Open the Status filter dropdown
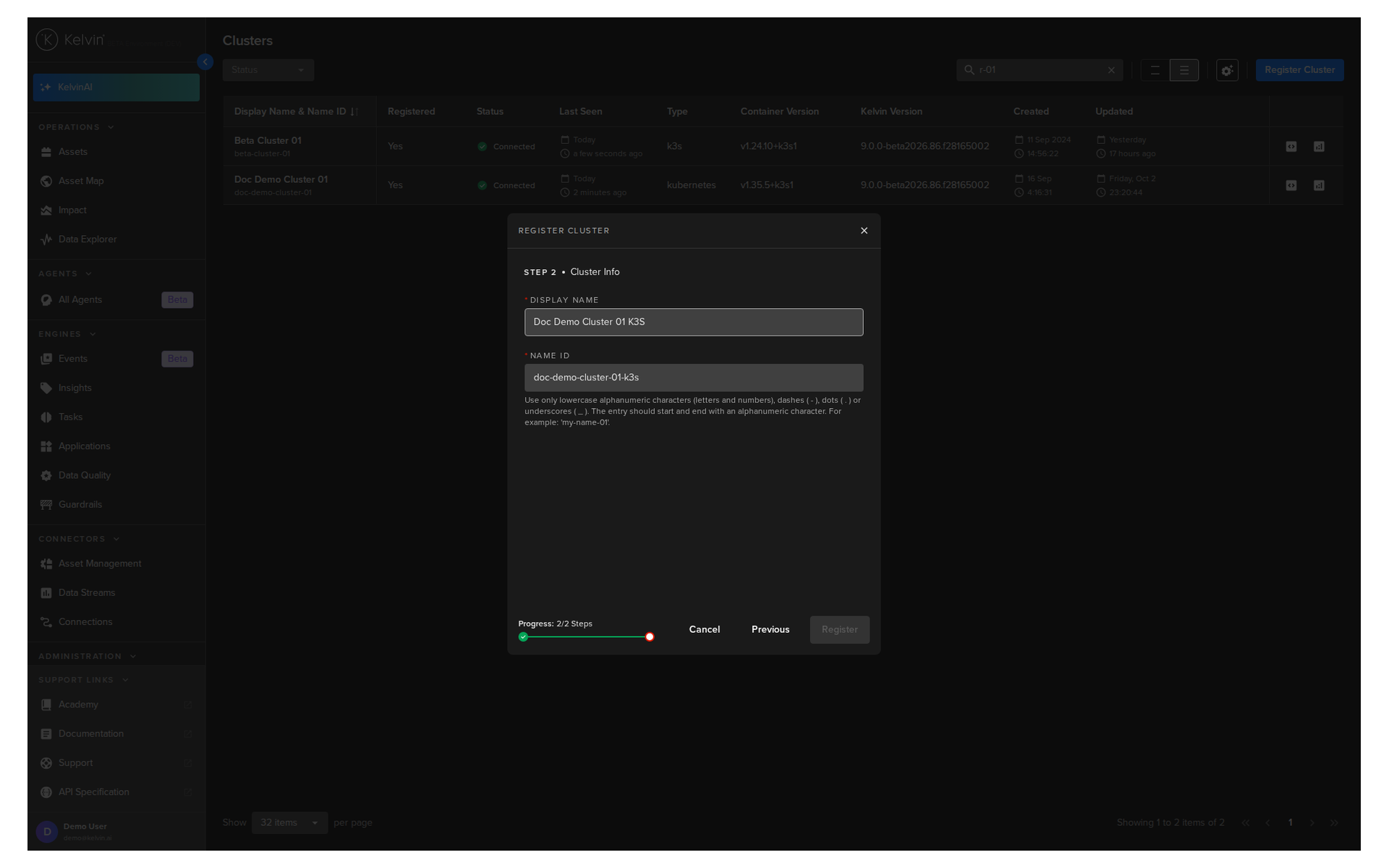The image size is (1389, 868). tap(268, 70)
